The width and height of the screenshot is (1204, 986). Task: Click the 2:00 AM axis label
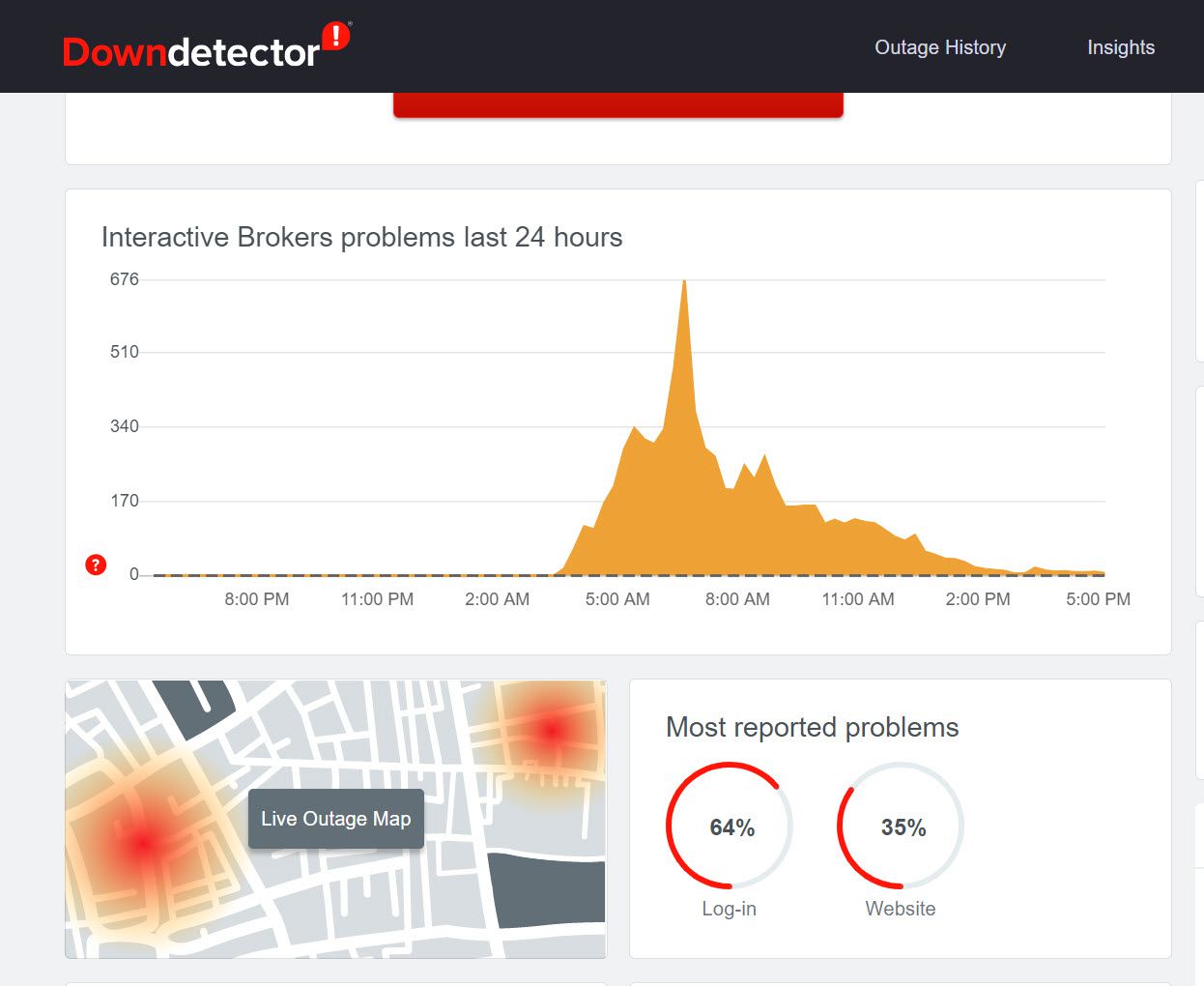point(498,599)
